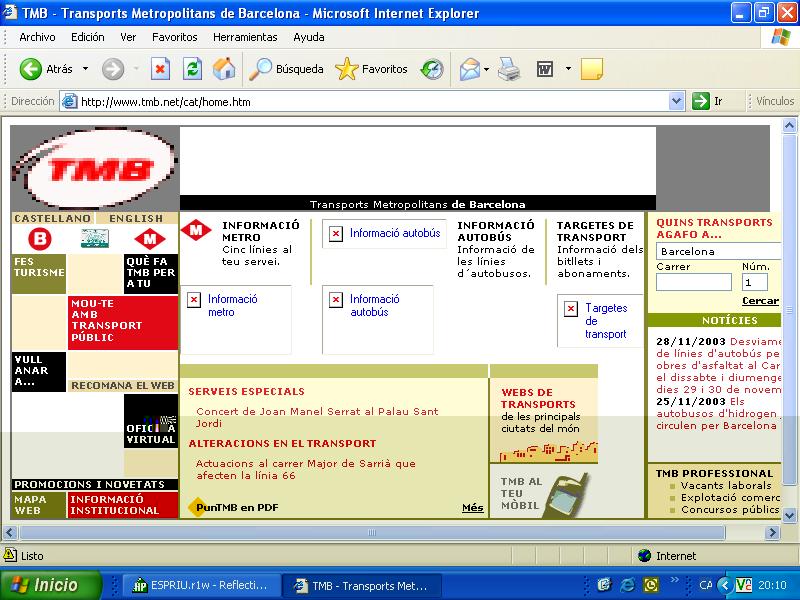Open the Back button history dropdown arrow

tap(85, 68)
